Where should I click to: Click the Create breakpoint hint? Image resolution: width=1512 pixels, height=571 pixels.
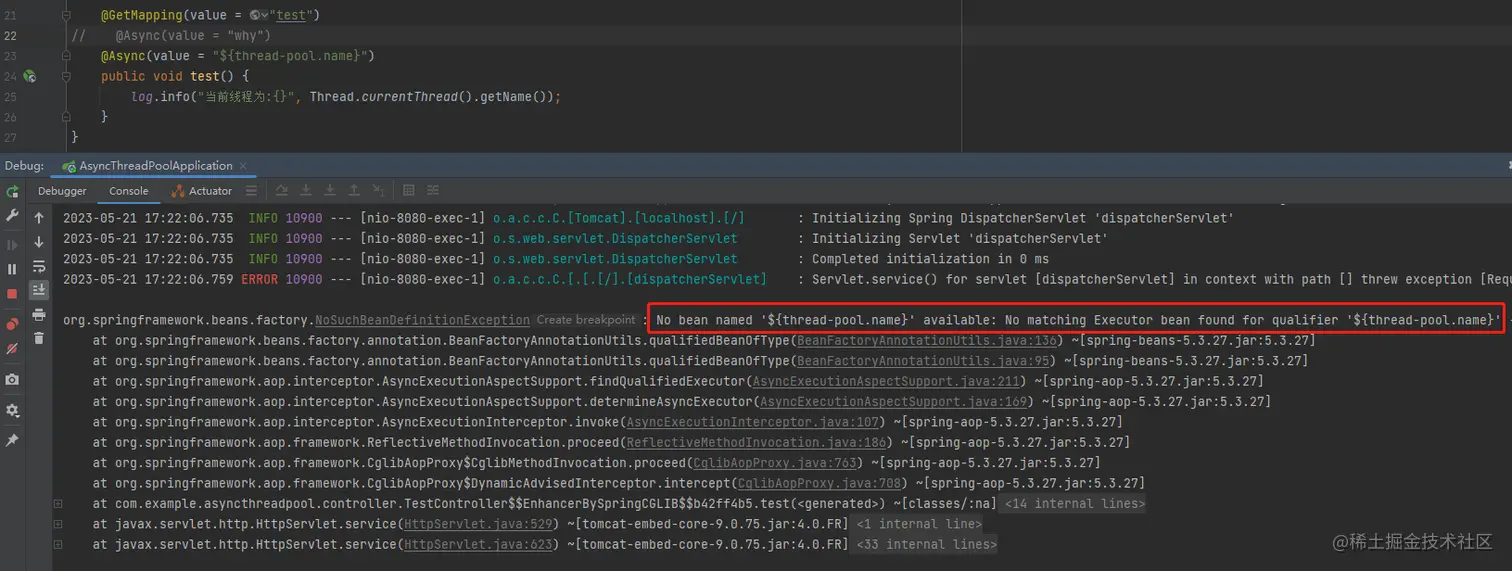[585, 320]
